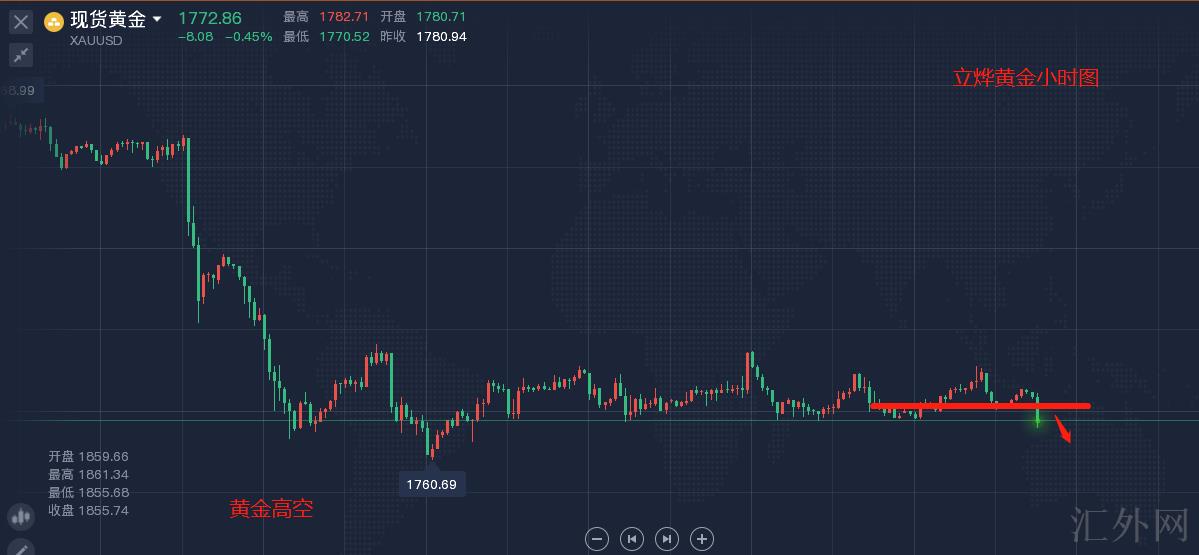Click the red horizontal resistance line

[x=979, y=406]
